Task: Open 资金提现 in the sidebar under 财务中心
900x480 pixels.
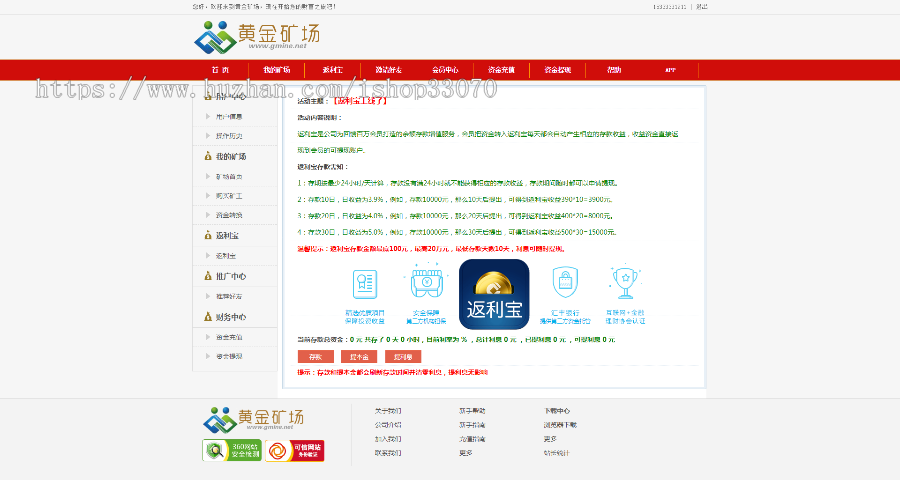Action: coord(229,357)
